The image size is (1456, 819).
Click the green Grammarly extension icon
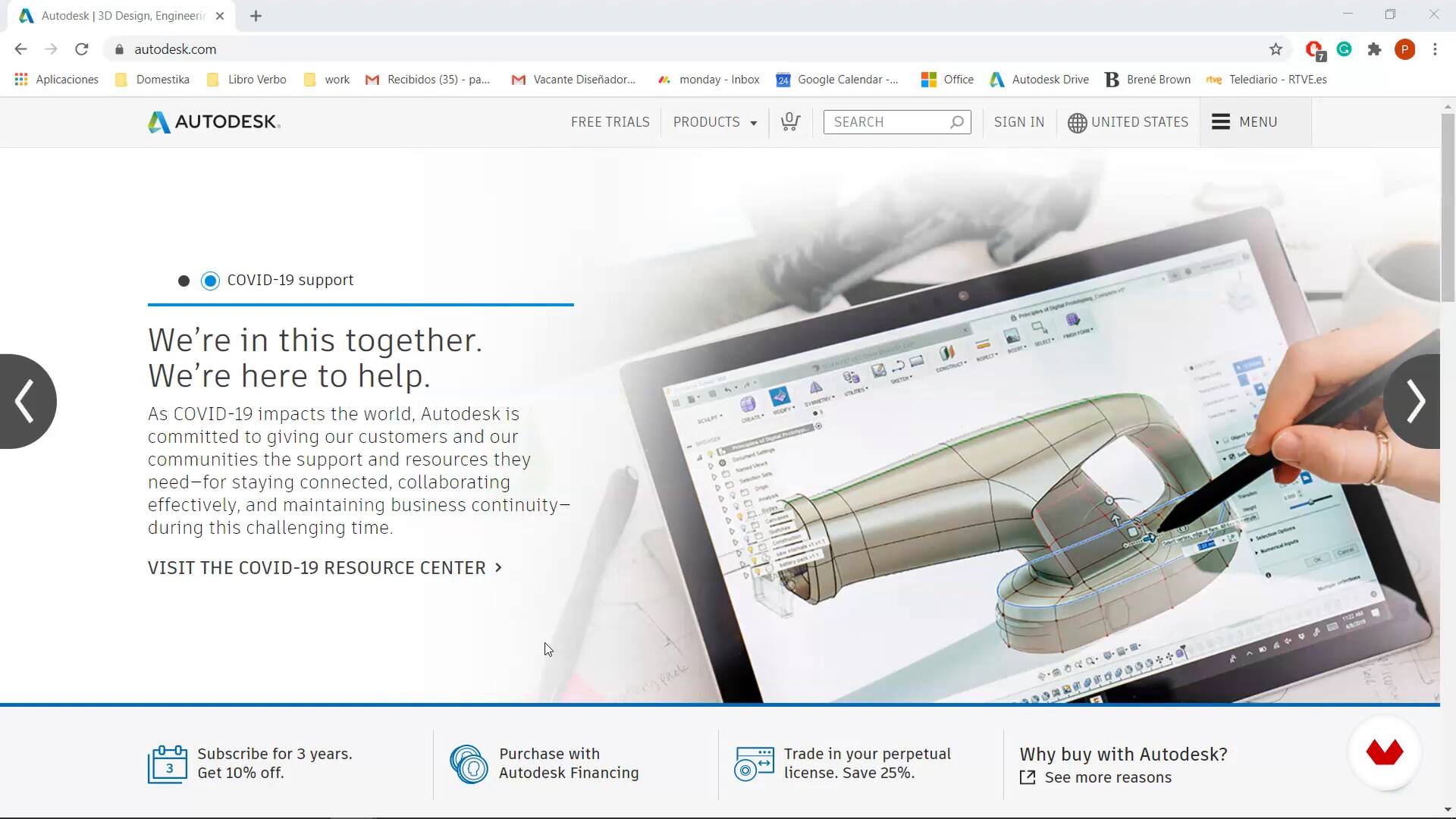(1344, 49)
